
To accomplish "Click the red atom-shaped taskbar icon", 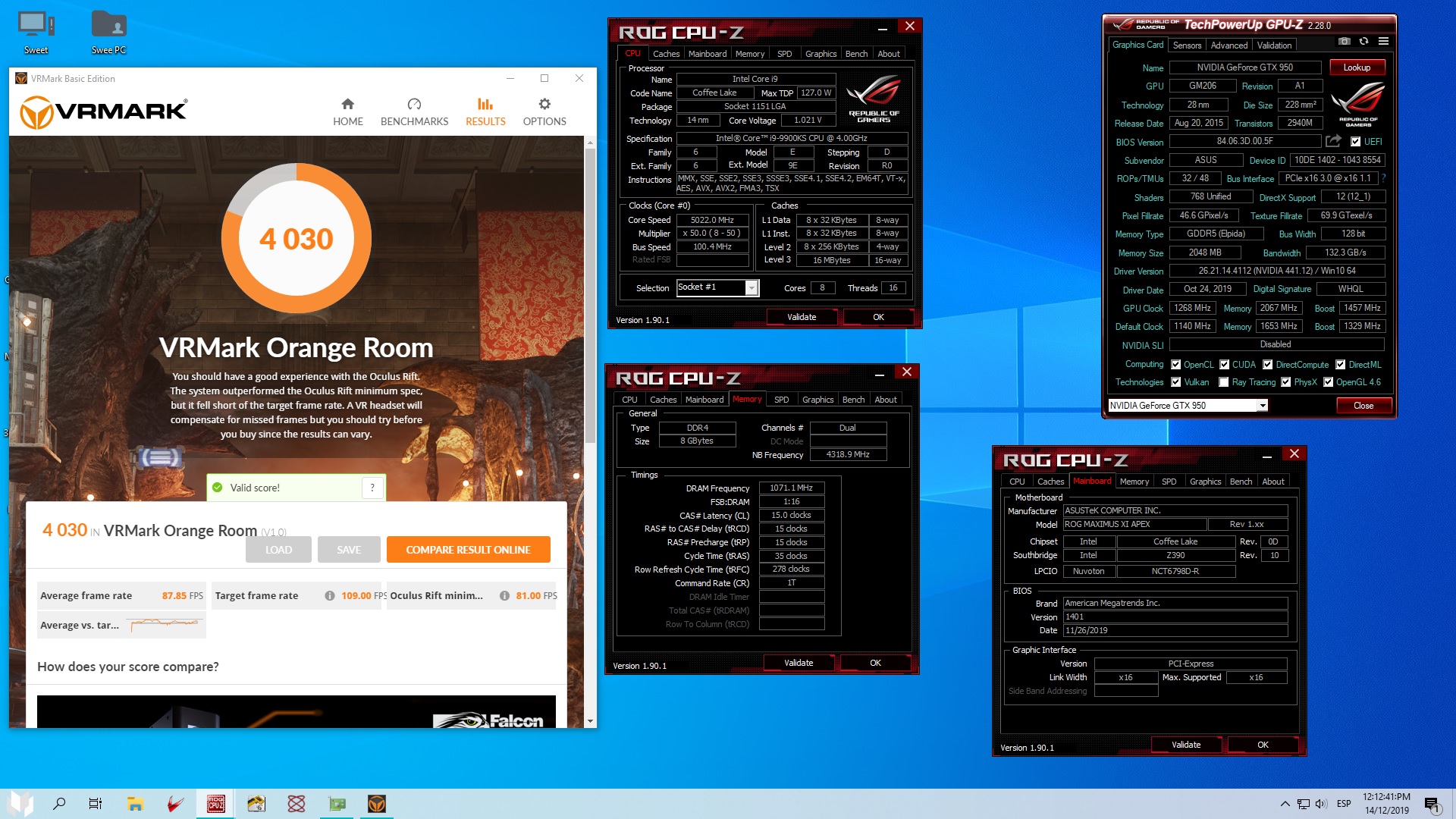I will [x=296, y=803].
